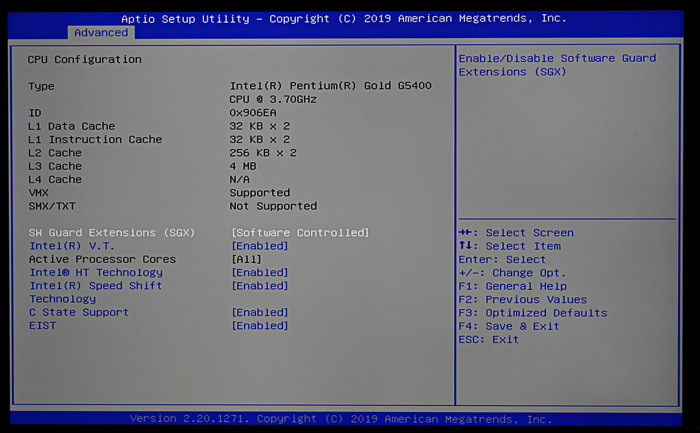Screen dimensions: 700x433
Task: Click the L1 Data Cache label
Action: click(71, 126)
